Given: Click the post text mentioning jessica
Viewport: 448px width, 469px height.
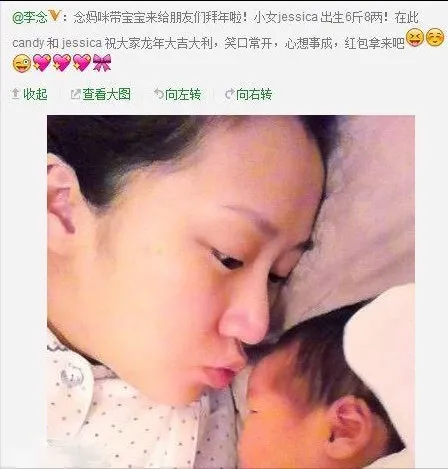Looking at the screenshot, I should (x=215, y=30).
